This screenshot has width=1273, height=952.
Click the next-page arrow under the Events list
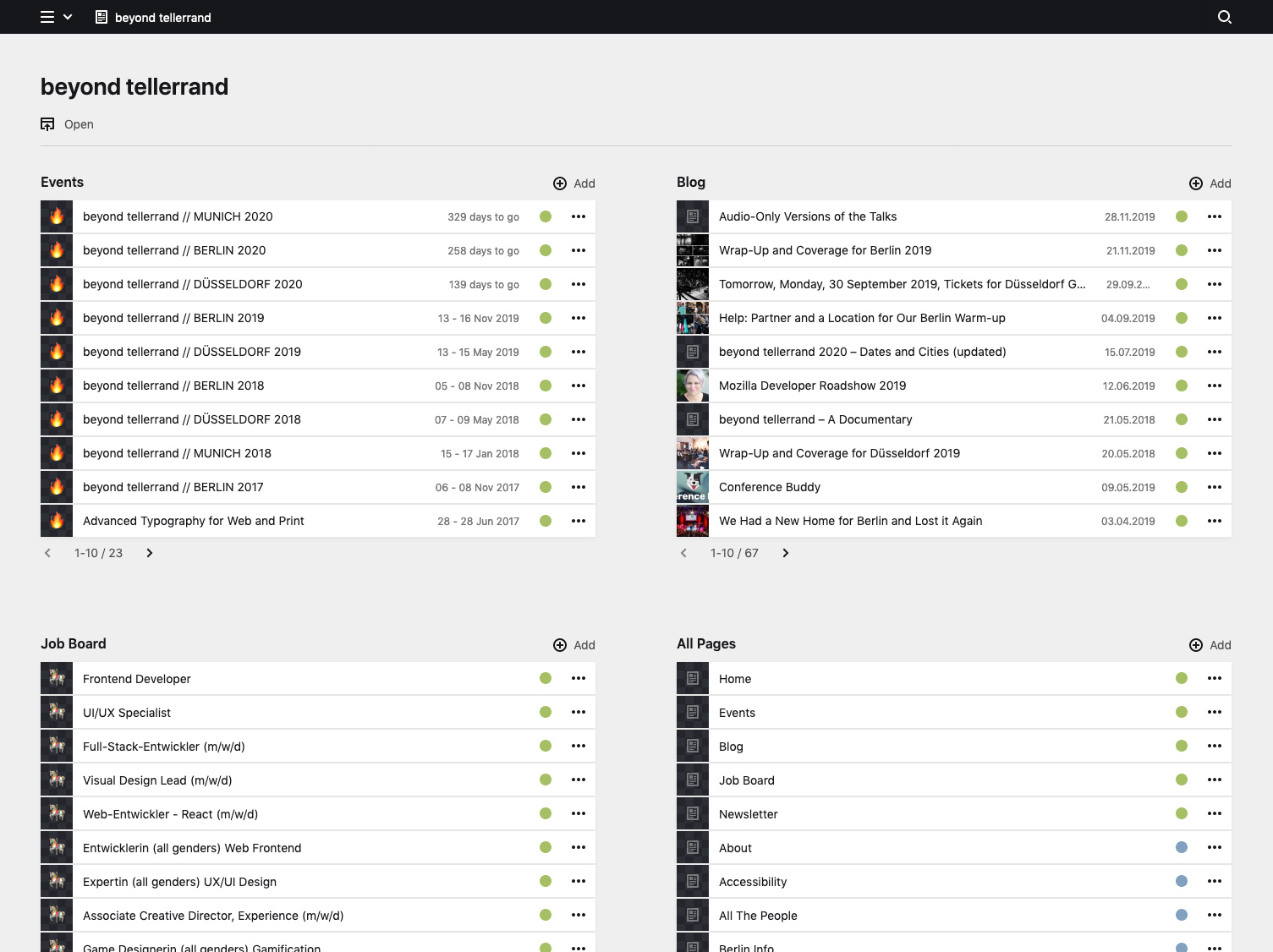(149, 553)
